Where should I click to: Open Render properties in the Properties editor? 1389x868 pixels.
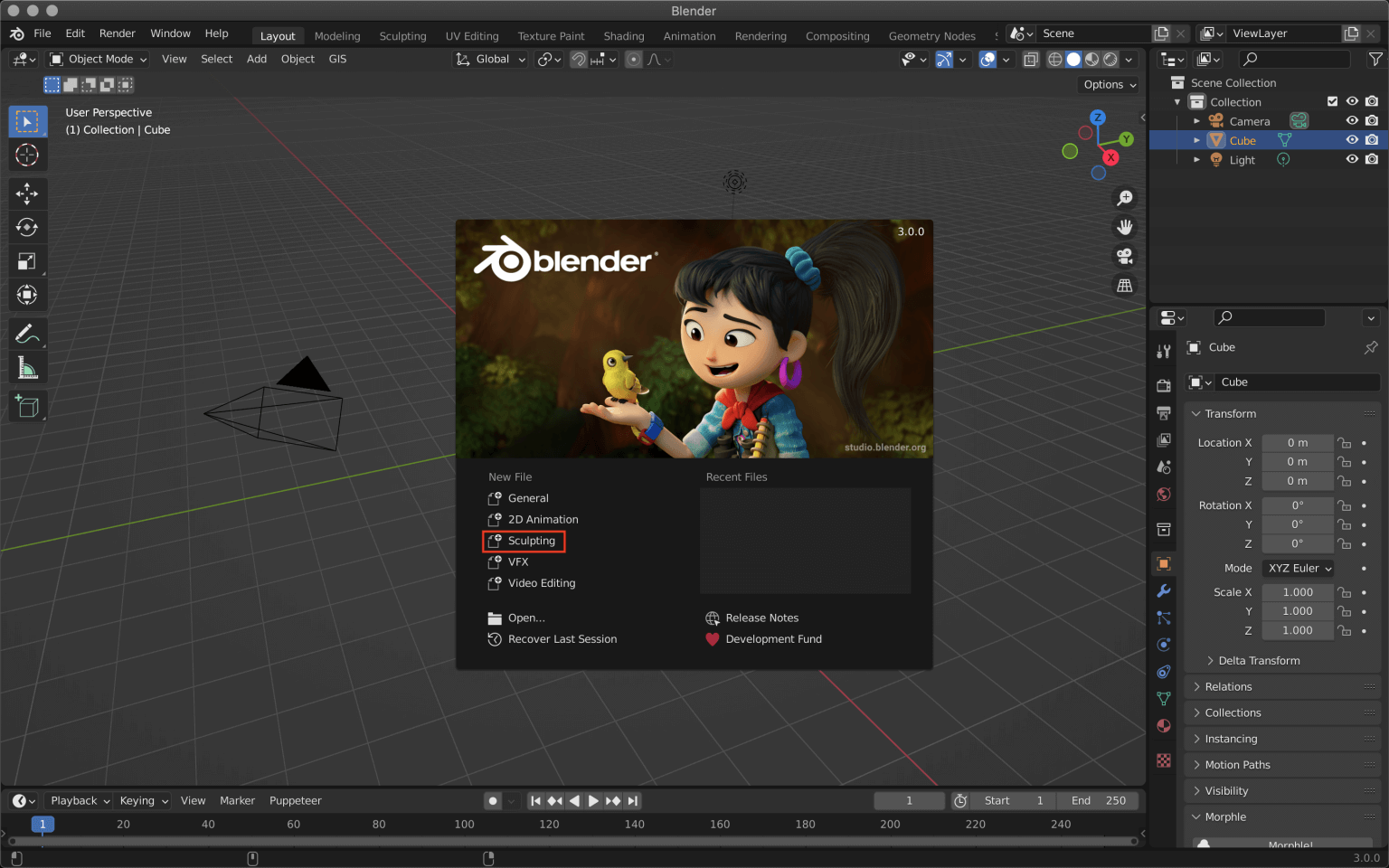[x=1163, y=385]
